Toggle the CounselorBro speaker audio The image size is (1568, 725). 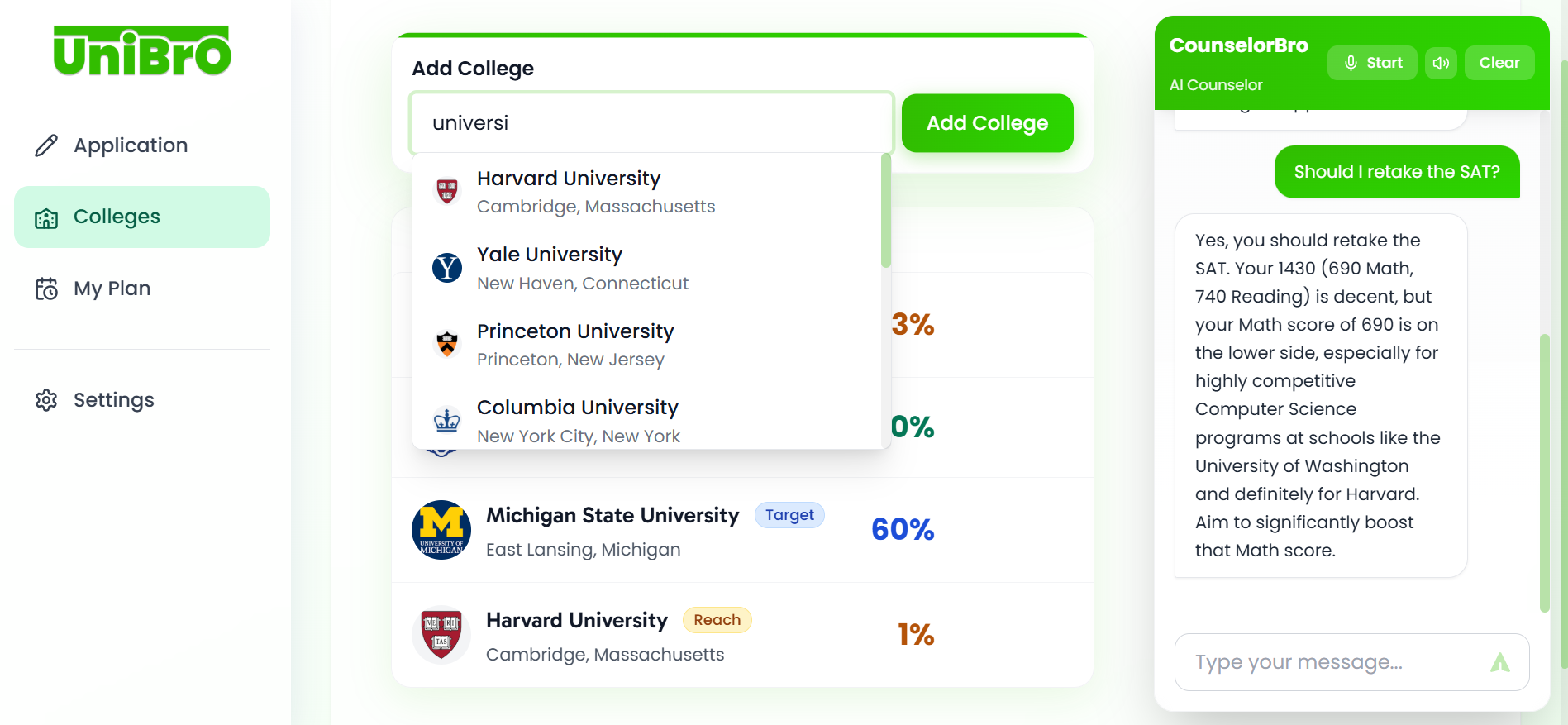[x=1441, y=63]
